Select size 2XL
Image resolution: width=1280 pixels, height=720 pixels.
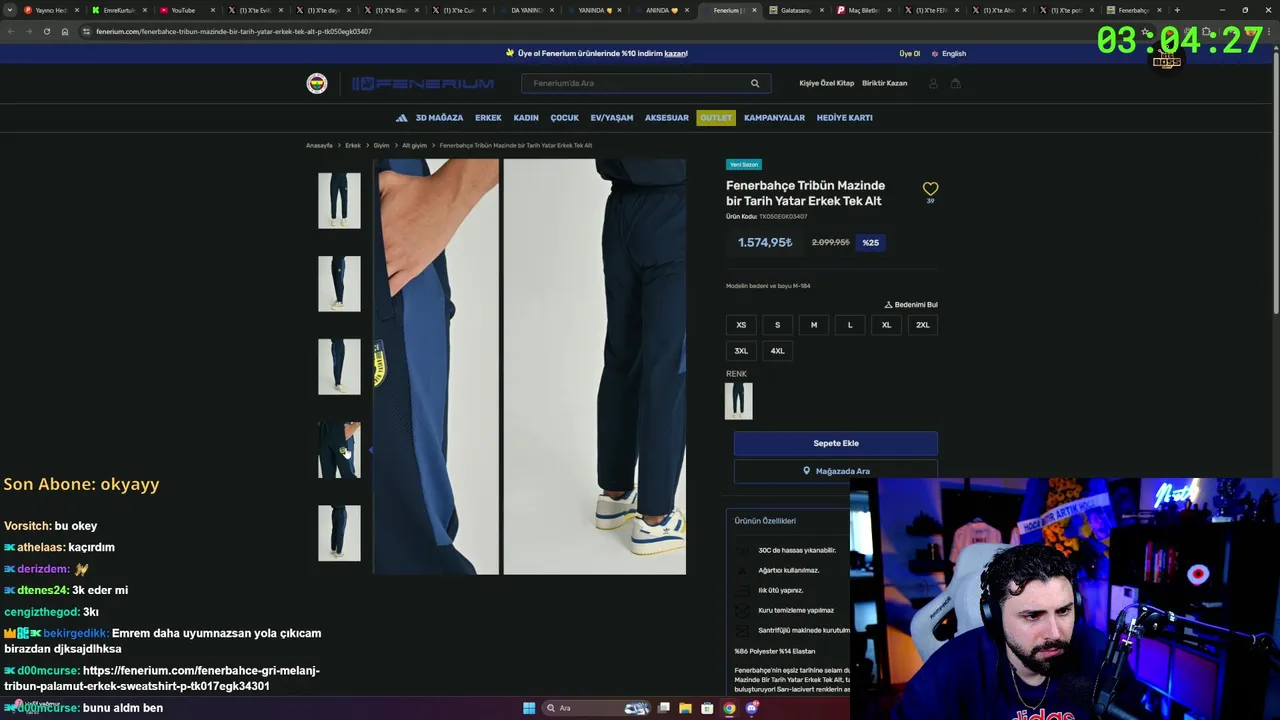[x=923, y=325]
